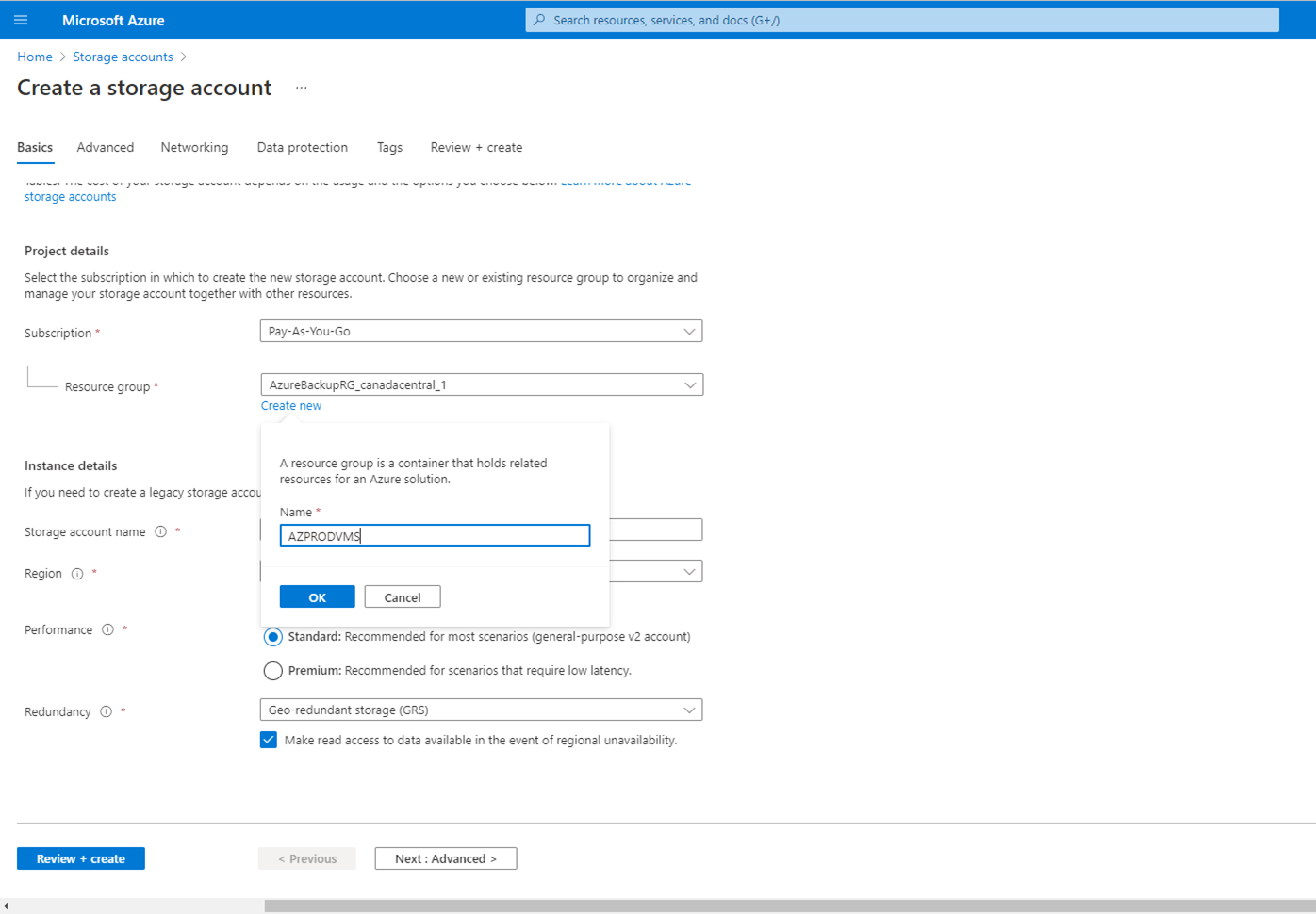Image resolution: width=1316 pixels, height=914 pixels.
Task: Open the Region dropdown arrow
Action: tap(689, 572)
